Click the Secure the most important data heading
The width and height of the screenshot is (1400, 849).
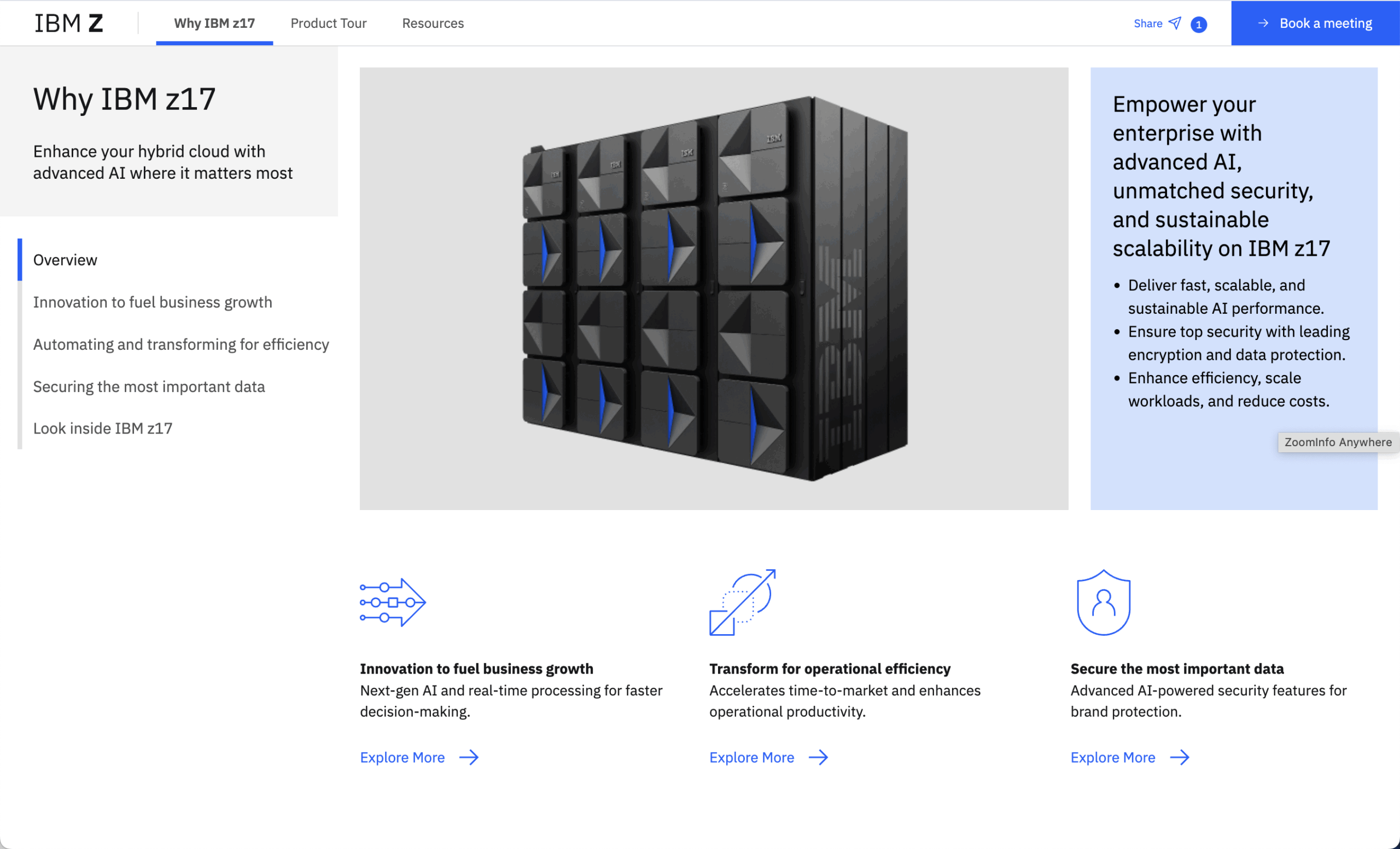(x=1177, y=669)
